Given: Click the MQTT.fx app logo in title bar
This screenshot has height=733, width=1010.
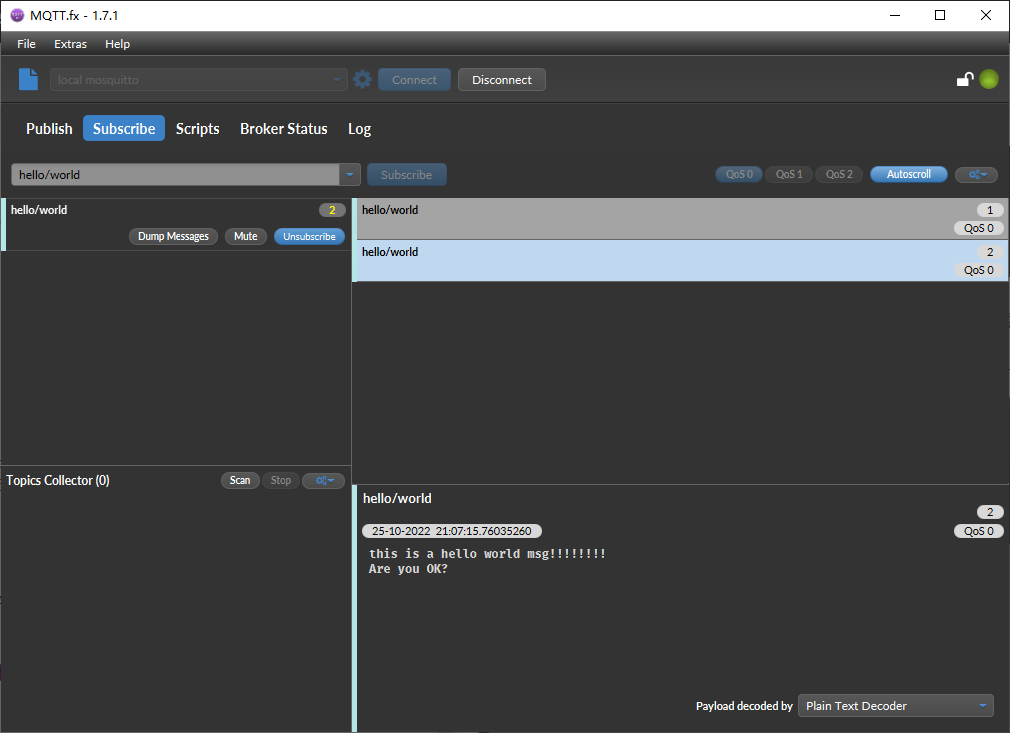Looking at the screenshot, I should [17, 15].
